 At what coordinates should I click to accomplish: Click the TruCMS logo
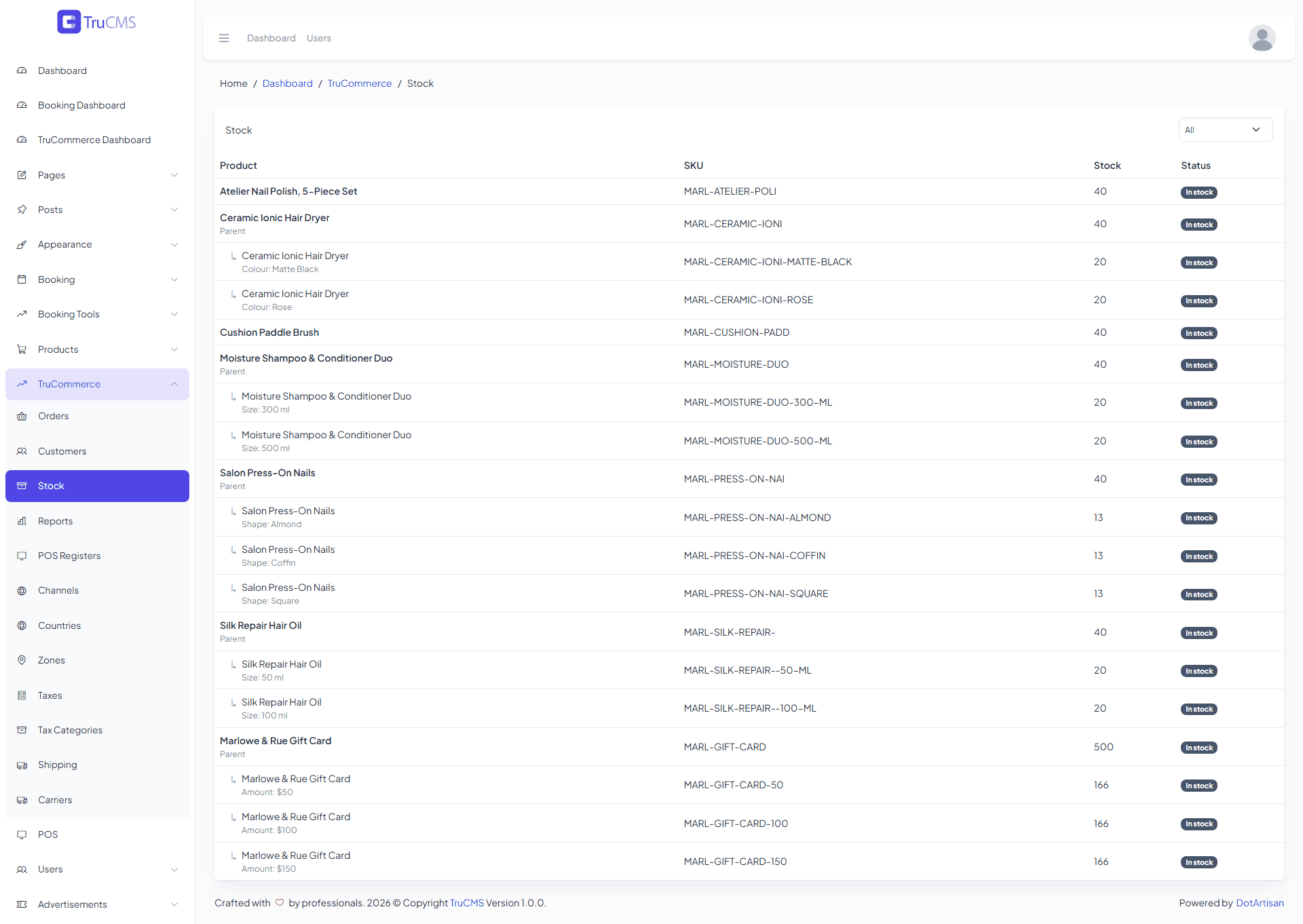pos(96,22)
